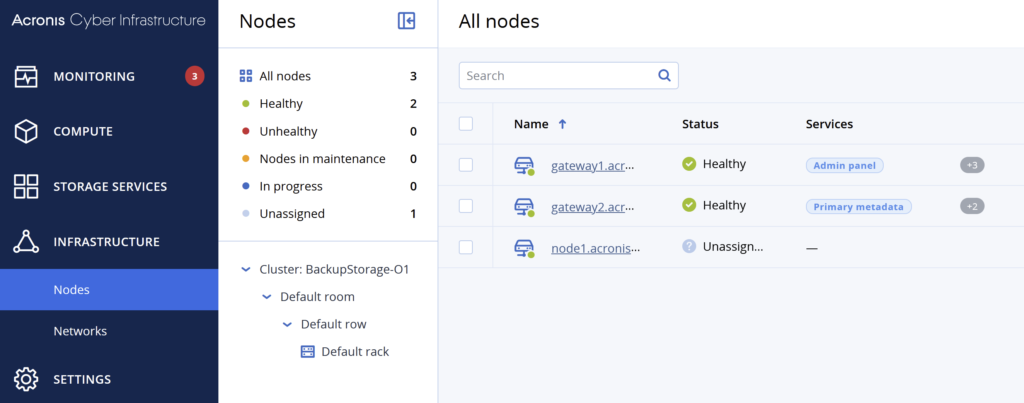The width and height of the screenshot is (1024, 403).
Task: Open Storage Services grid icon
Action: [x=26, y=186]
